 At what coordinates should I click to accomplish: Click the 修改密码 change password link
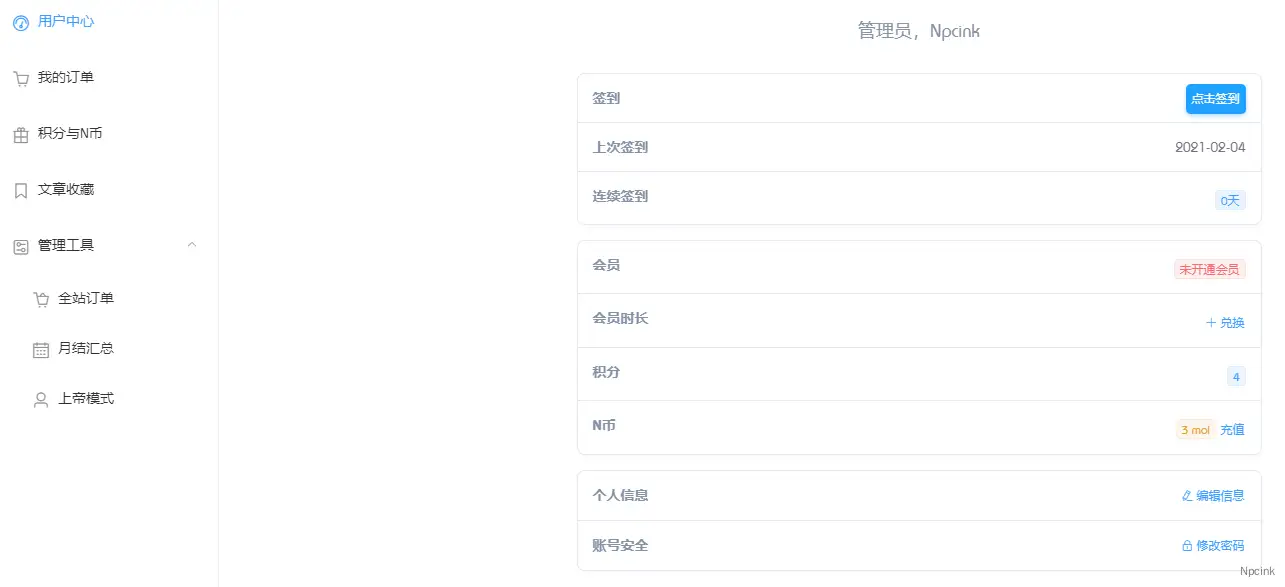tap(1213, 546)
